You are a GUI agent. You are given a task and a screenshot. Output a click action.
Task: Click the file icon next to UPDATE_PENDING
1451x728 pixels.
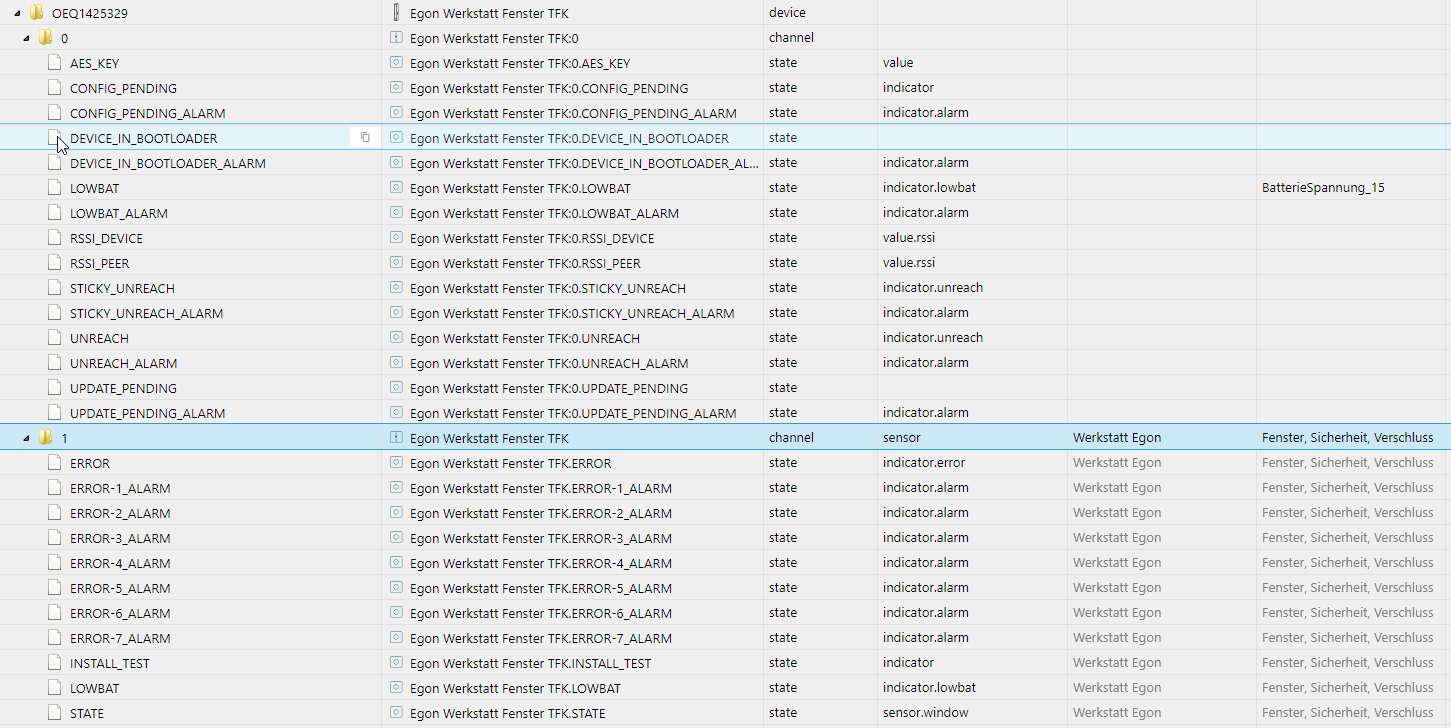[55, 388]
